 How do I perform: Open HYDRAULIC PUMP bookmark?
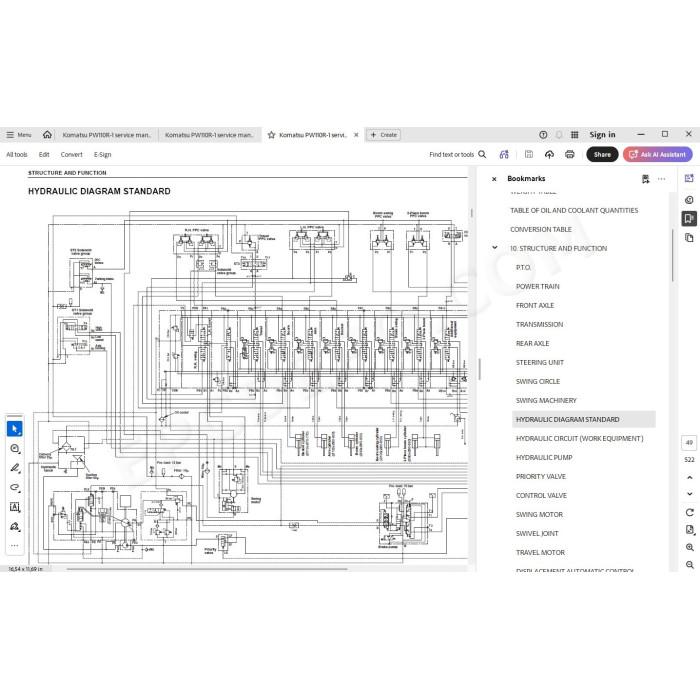coord(544,458)
